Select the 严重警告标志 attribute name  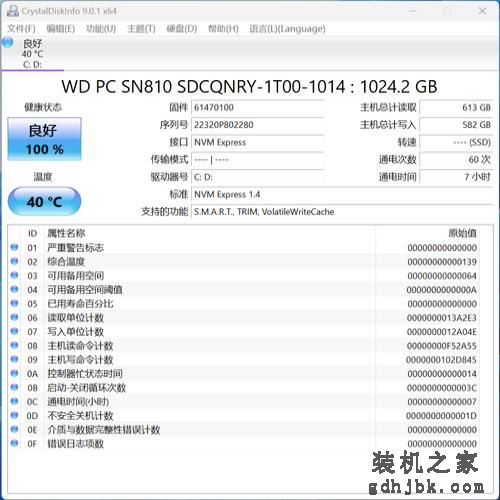point(75,248)
